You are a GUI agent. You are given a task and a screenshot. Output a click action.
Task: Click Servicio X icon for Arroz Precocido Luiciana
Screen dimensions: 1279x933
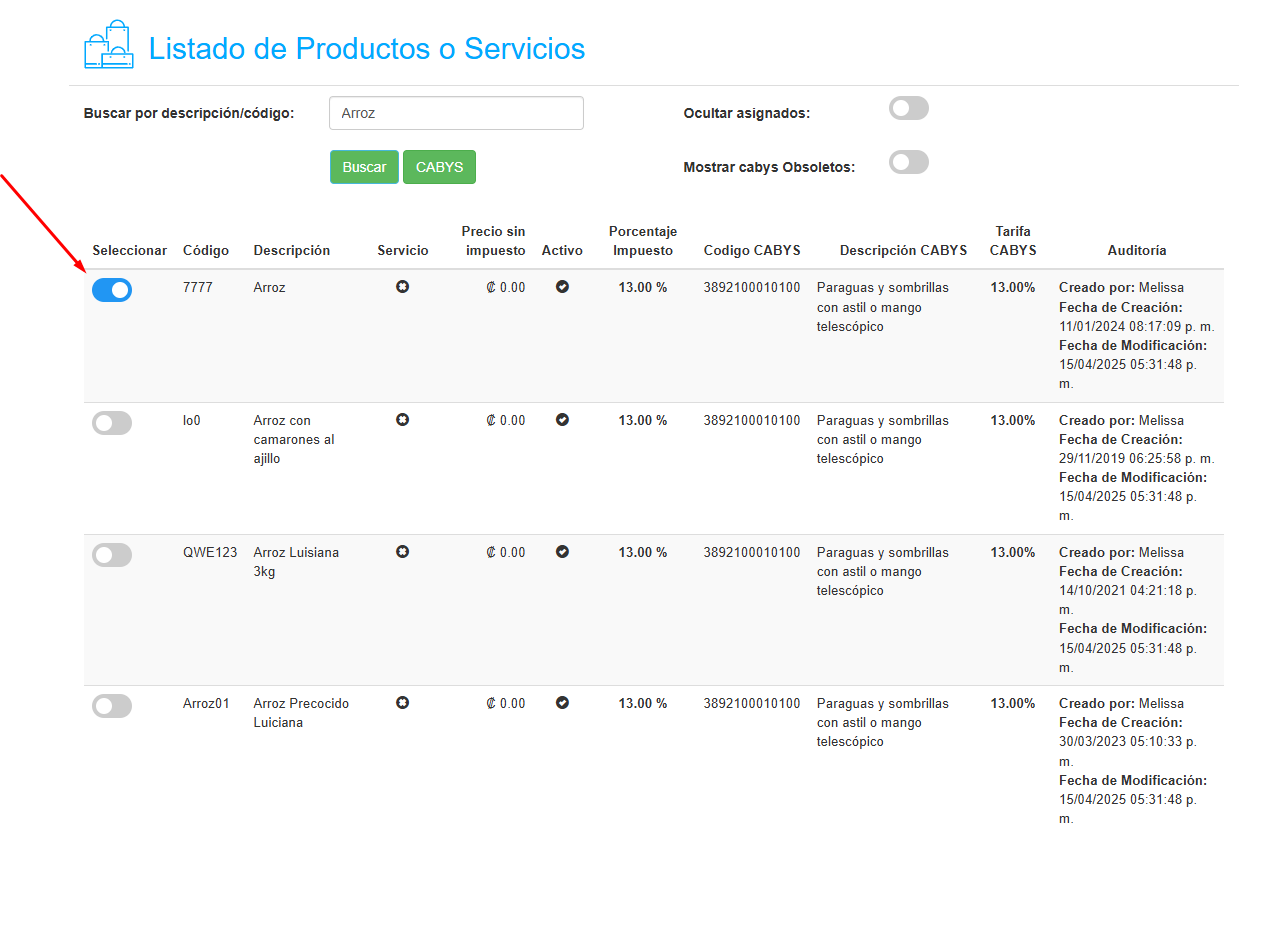point(402,703)
